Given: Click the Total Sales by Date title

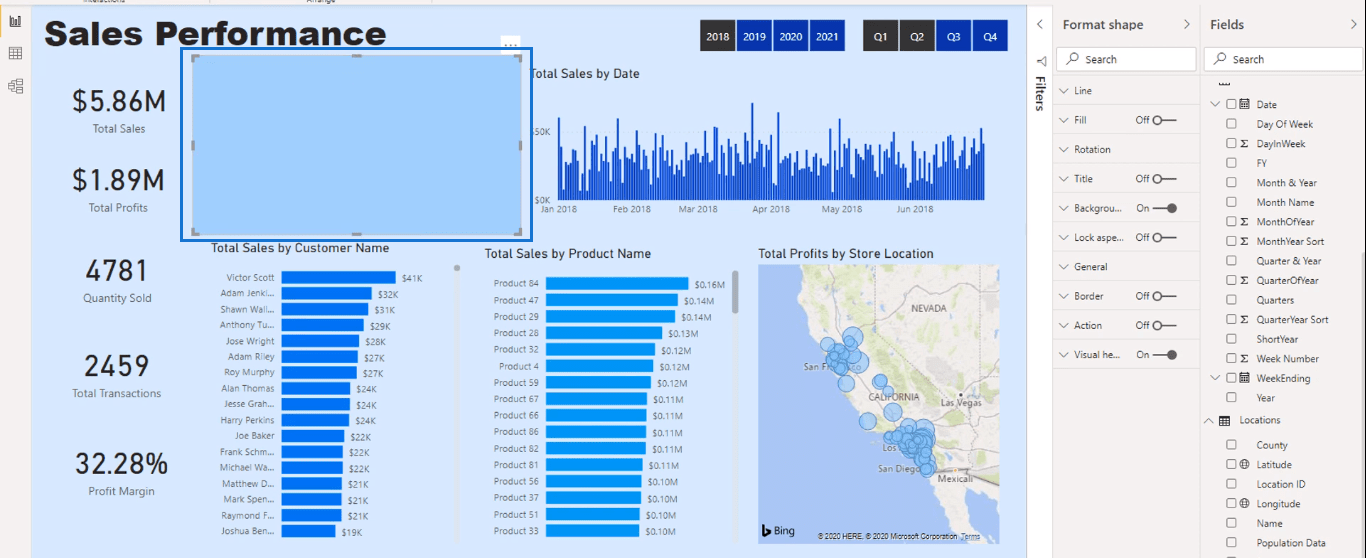Looking at the screenshot, I should (585, 74).
